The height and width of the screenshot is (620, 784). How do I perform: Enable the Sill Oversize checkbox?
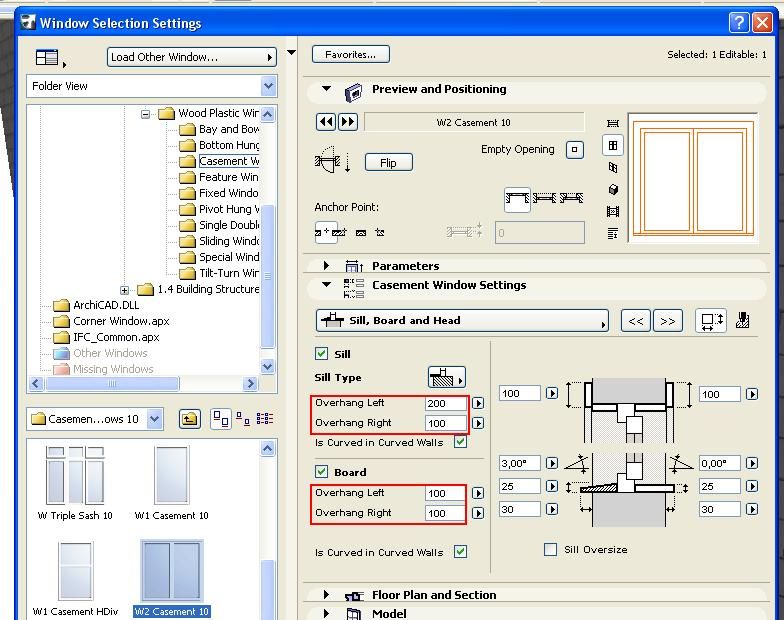pos(550,549)
